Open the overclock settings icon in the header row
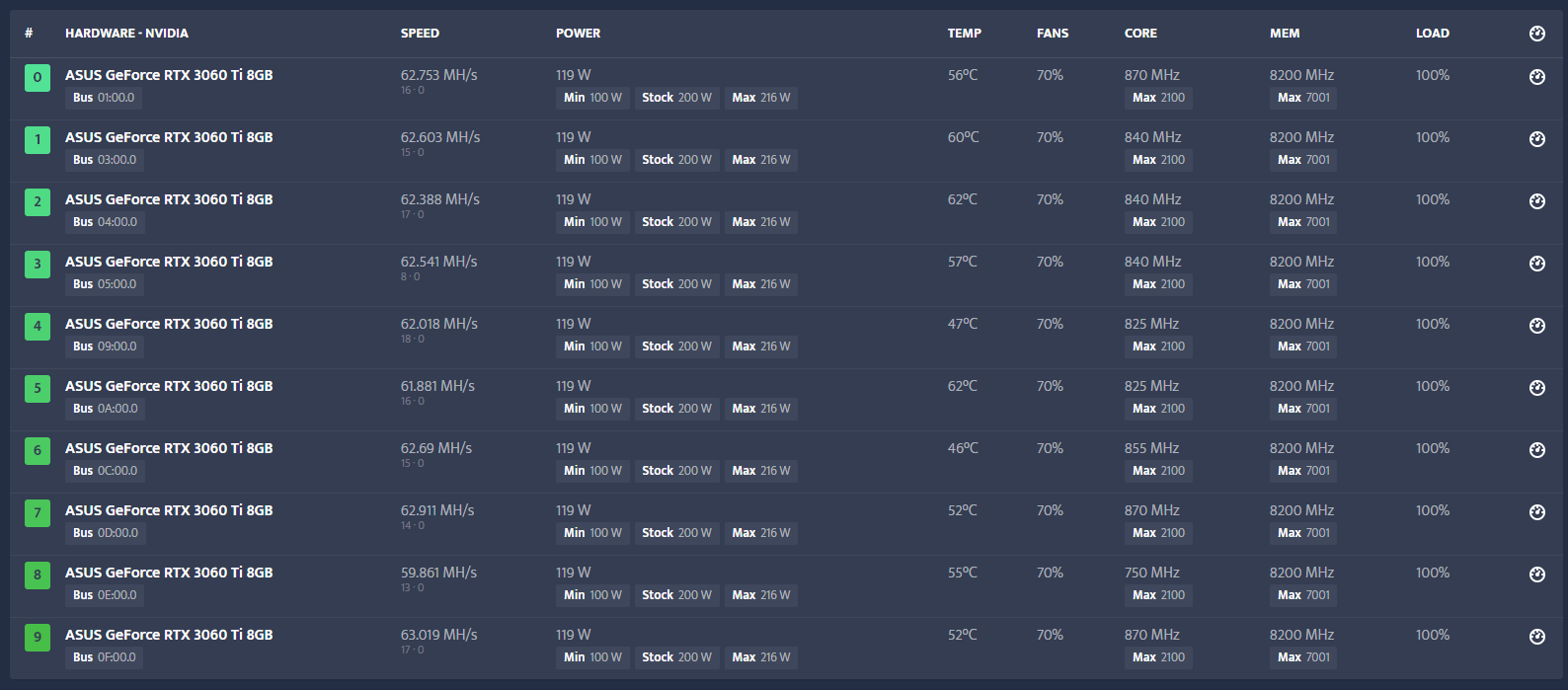The image size is (1568, 690). pos(1537,34)
